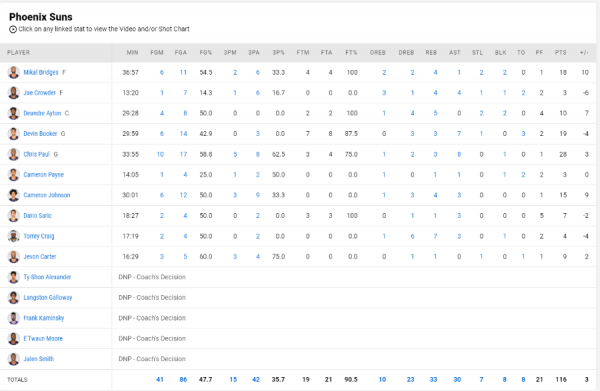The image size is (600, 391).
Task: View team total 42 three-point attempts
Action: click(256, 380)
